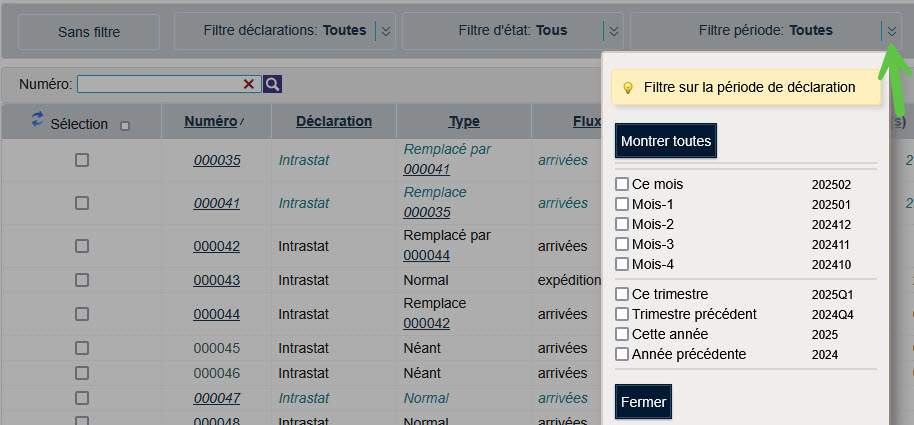The width and height of the screenshot is (914, 425).
Task: Open declaration number 000043
Action: point(217,280)
